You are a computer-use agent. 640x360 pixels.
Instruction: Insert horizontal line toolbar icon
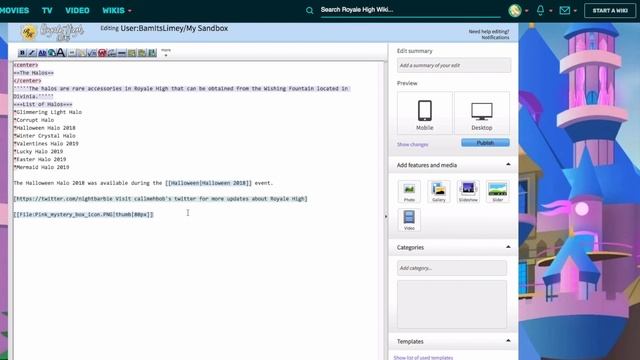(x=122, y=53)
